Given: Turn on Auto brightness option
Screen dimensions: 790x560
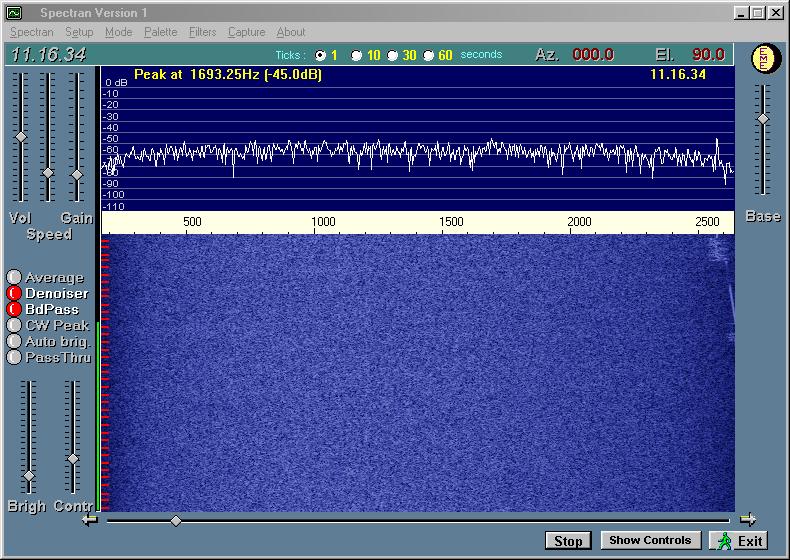Looking at the screenshot, I should (14, 341).
